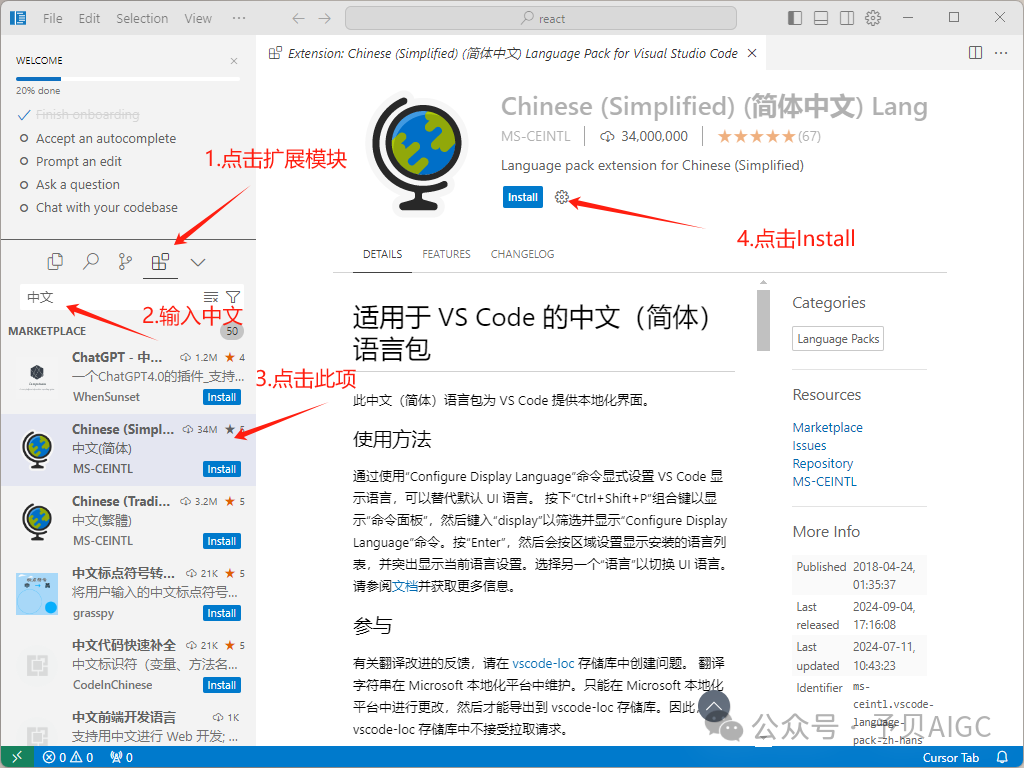Select the Chinese (Traditional) extension globe icon
Screen dimensions: 1024x768
coord(37,522)
